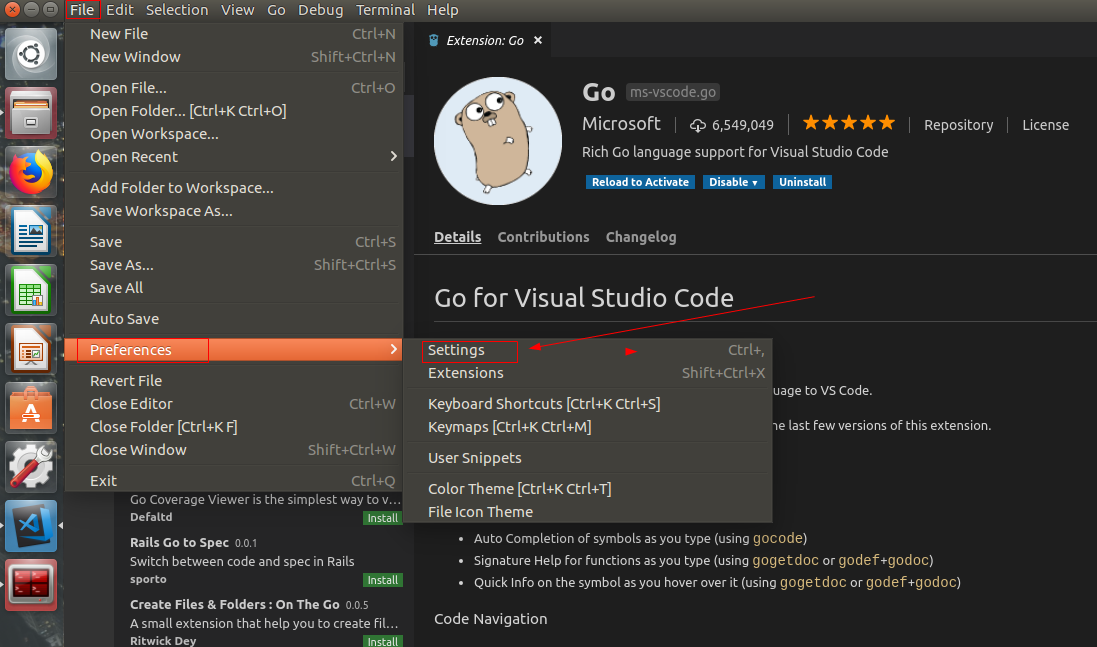Click the Uninstall button
The image size is (1097, 647).
click(804, 182)
